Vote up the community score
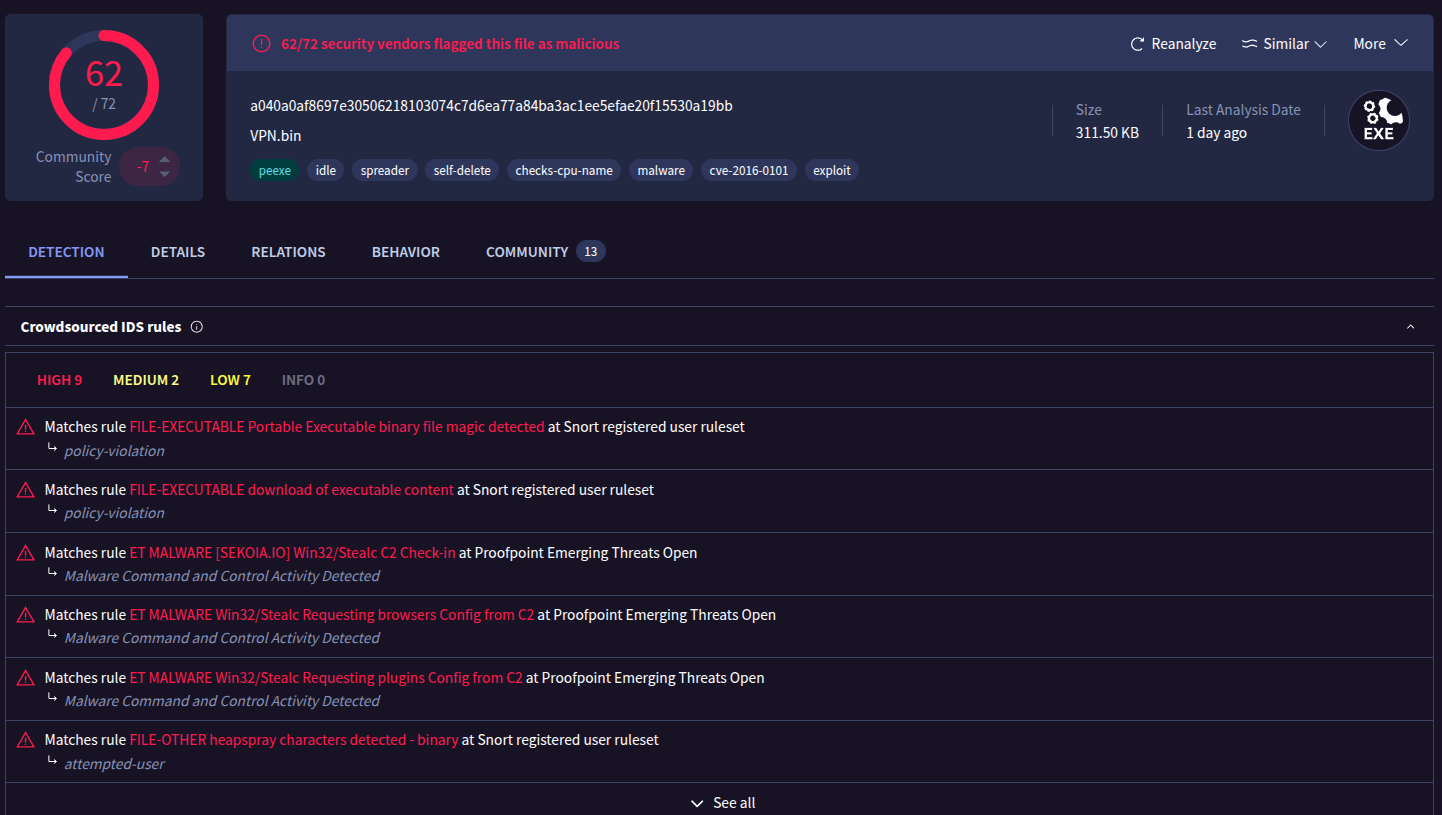 165,159
